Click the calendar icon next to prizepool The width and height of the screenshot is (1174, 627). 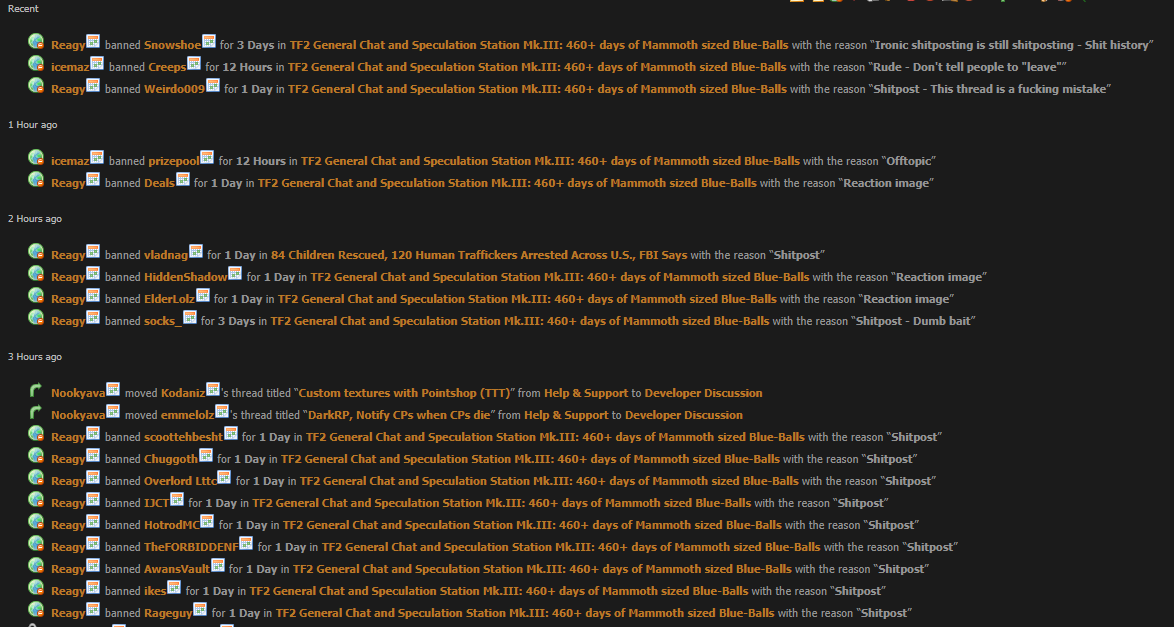pyautogui.click(x=207, y=157)
